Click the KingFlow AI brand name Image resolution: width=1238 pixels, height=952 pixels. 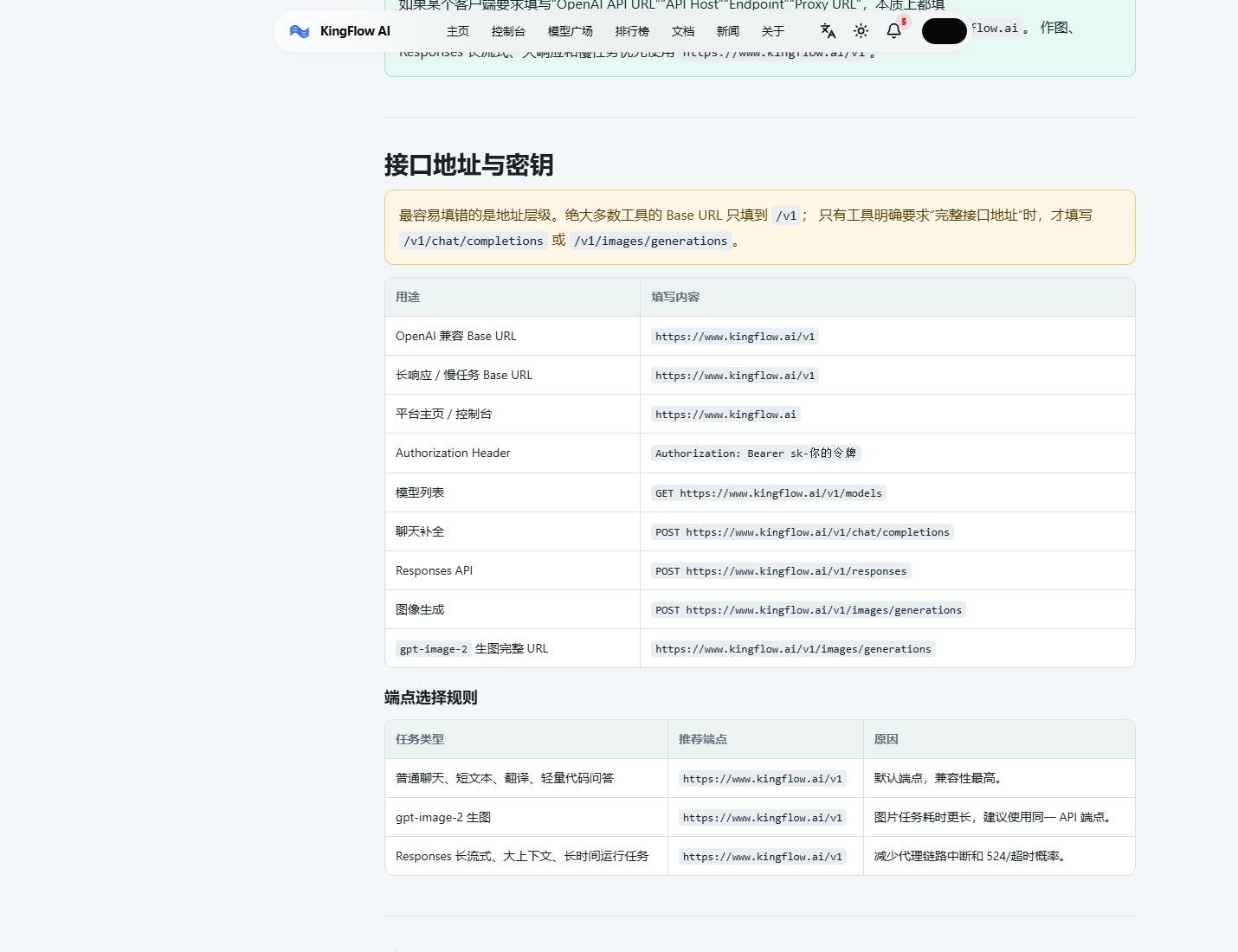tap(355, 31)
